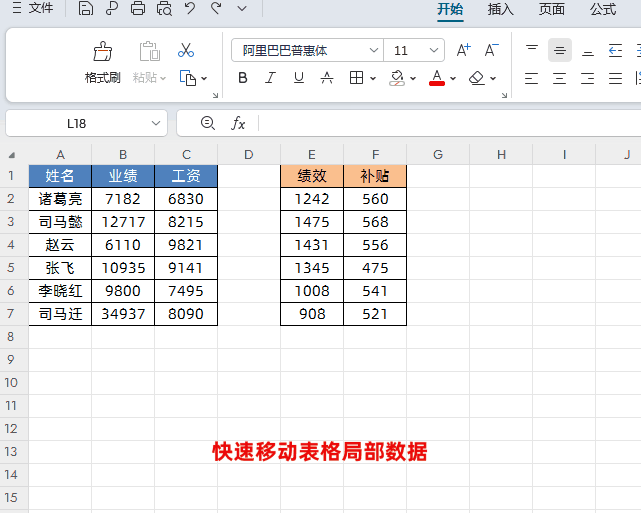This screenshot has width=641, height=513.
Task: Click the Name Box showing L18
Action: tap(86, 123)
